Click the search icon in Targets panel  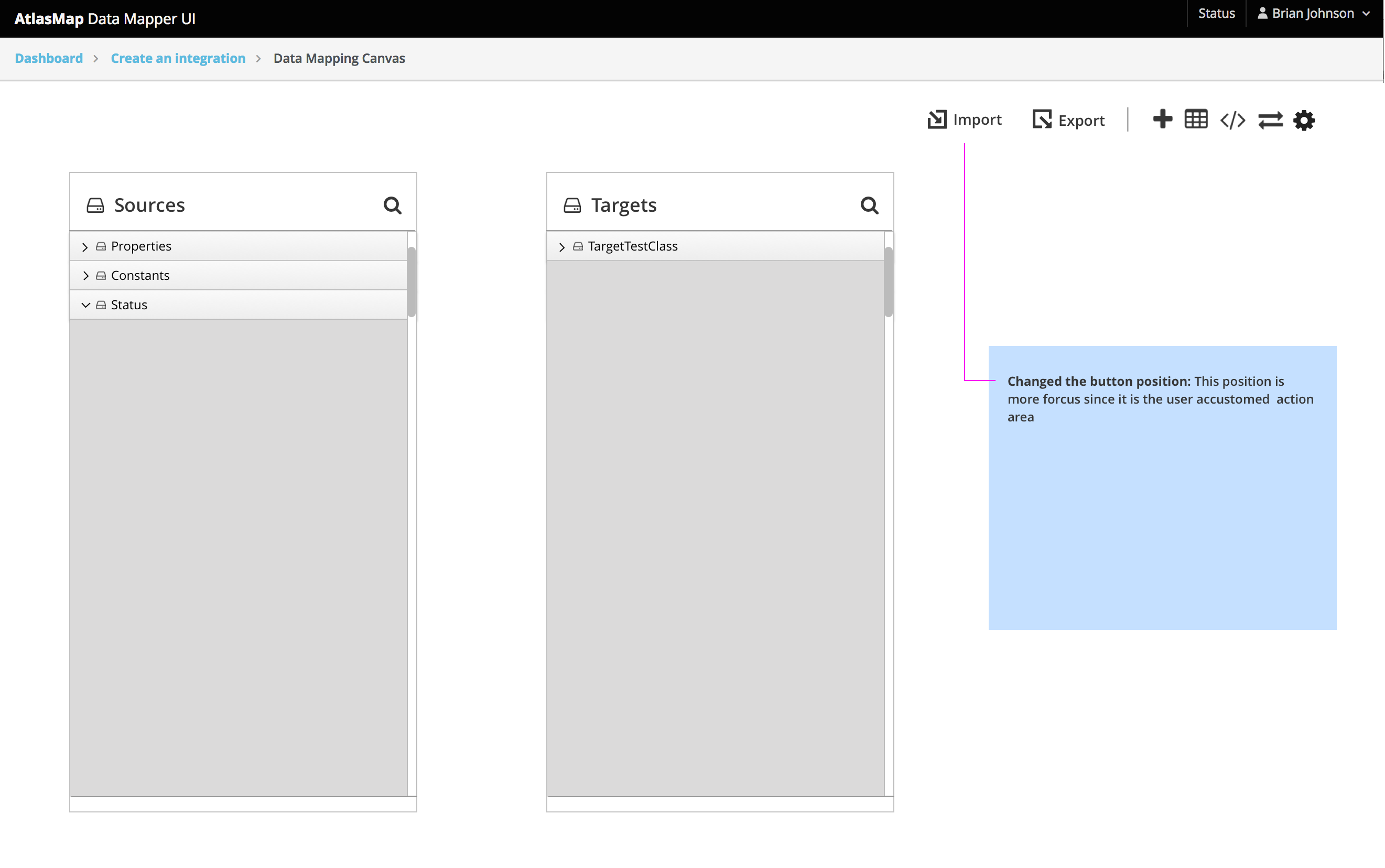pos(869,205)
